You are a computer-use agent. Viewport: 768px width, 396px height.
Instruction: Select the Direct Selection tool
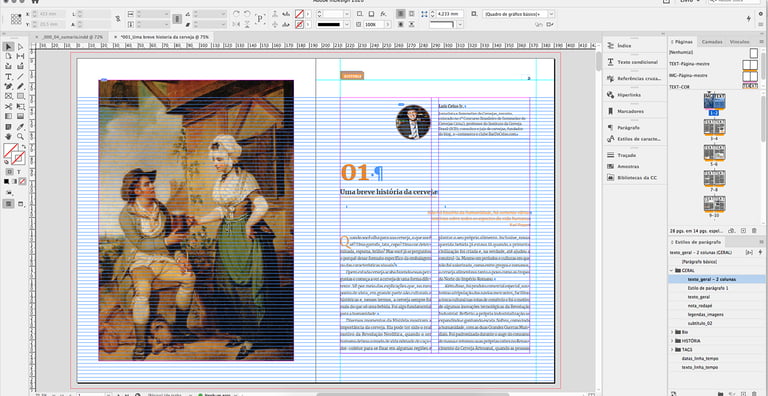21,47
